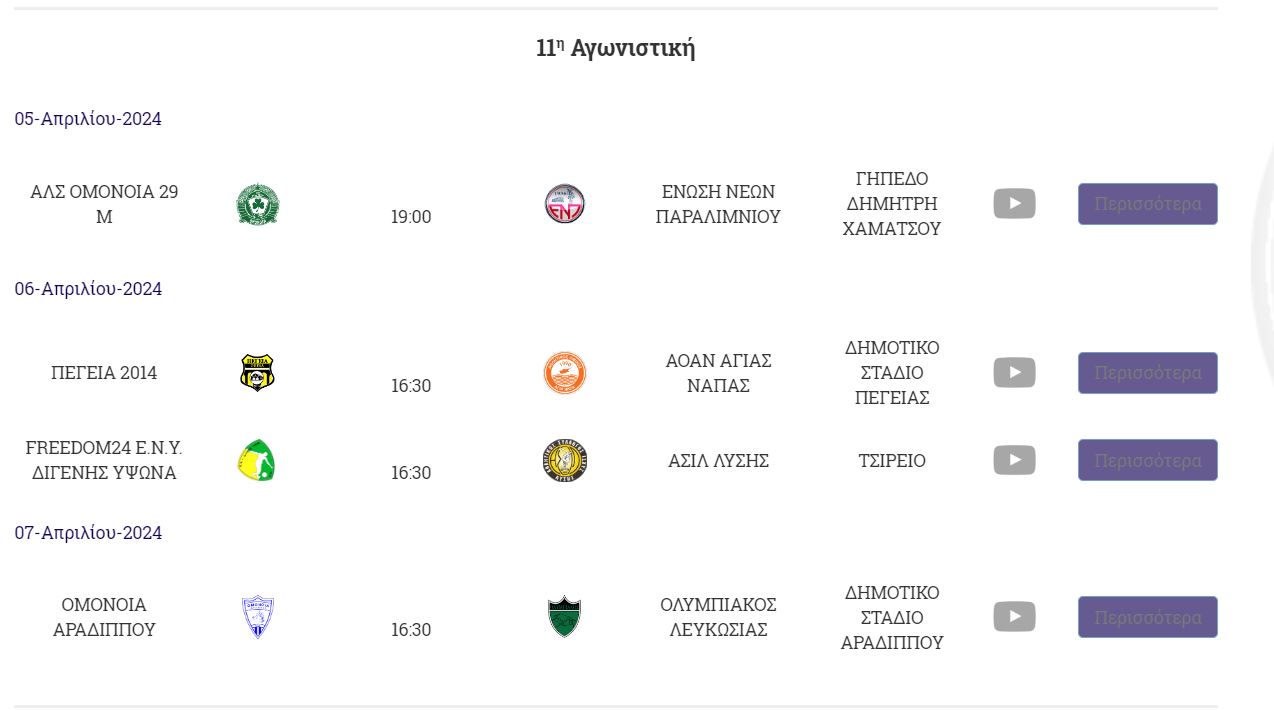Click the ΕΝΩΣΗ ΝΕΩΝ ΠΑΡΑΛΙΜΝΙΟΥ club crest
1274x711 pixels.
click(565, 204)
